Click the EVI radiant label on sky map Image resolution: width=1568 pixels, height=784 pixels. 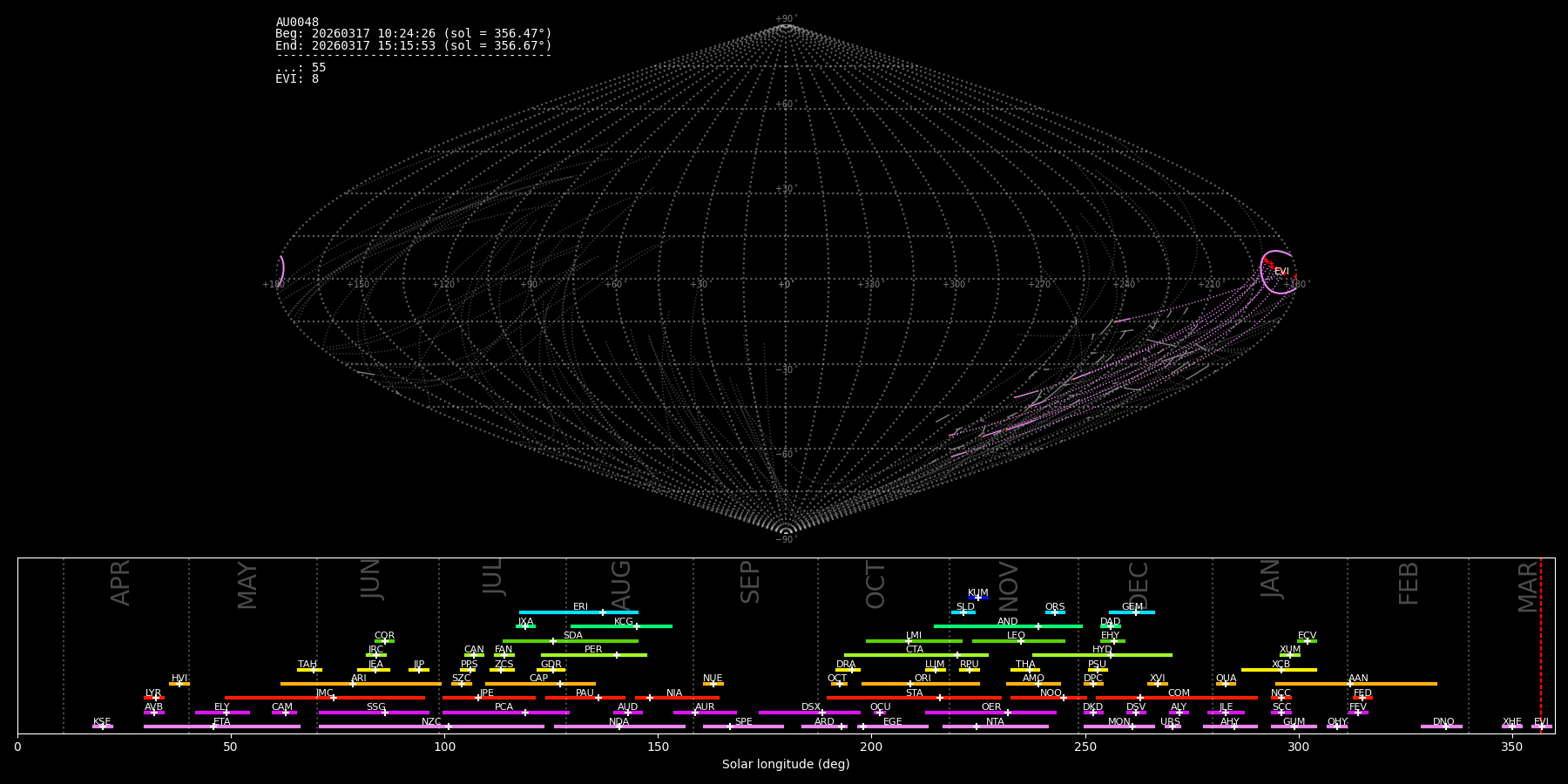tap(1281, 272)
